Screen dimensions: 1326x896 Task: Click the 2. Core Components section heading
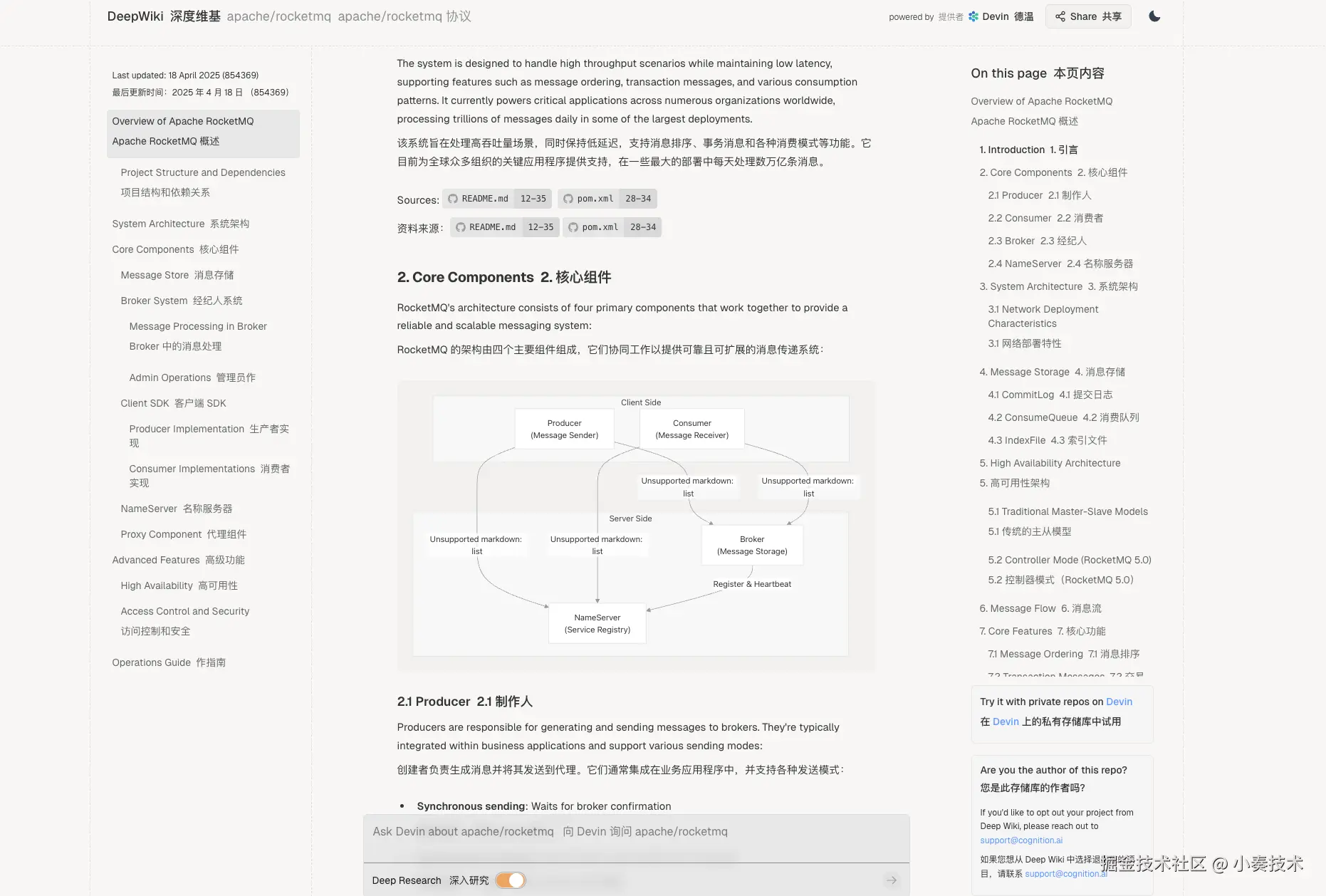503,277
